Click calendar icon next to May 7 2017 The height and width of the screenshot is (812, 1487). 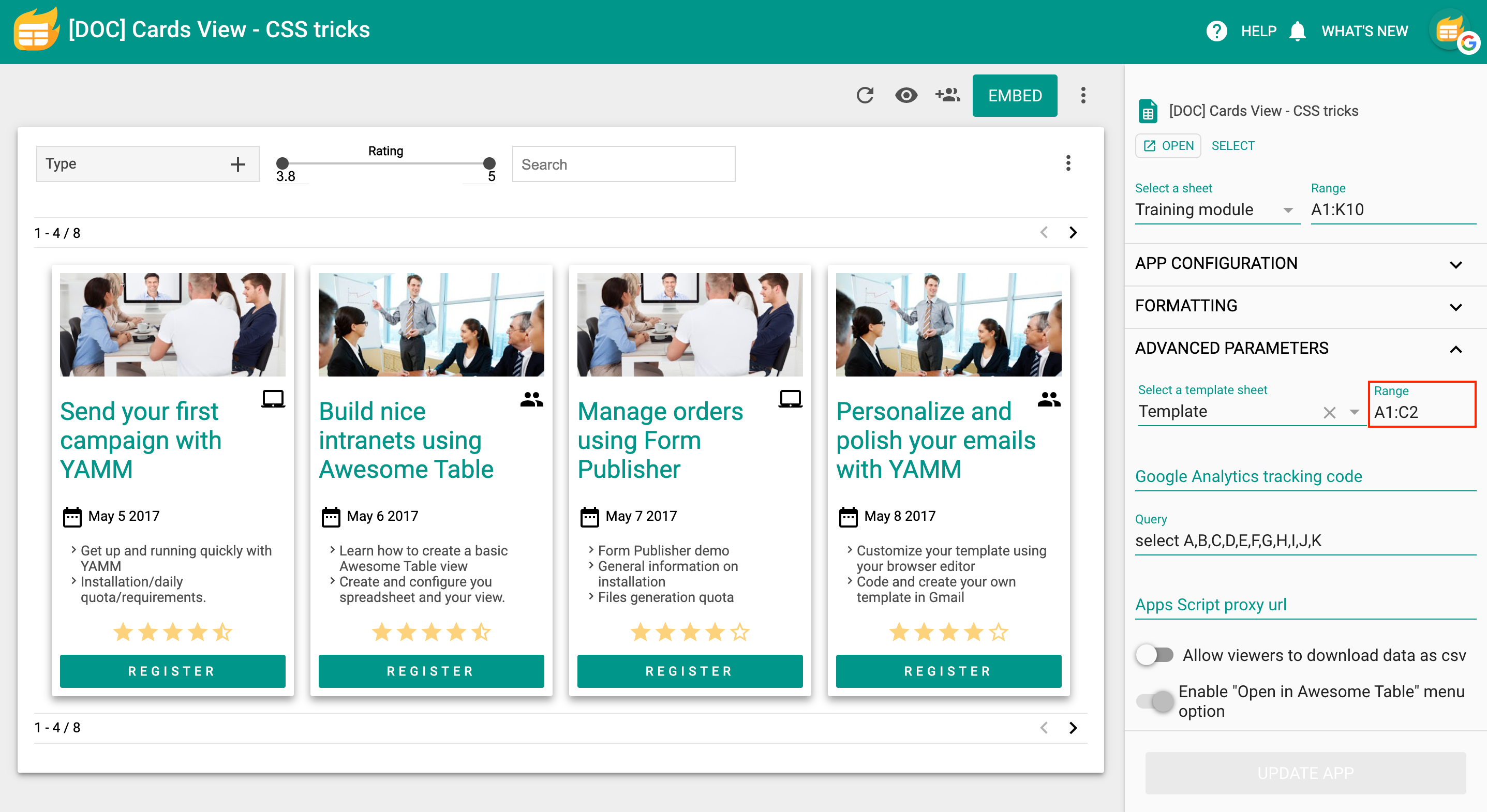click(589, 517)
